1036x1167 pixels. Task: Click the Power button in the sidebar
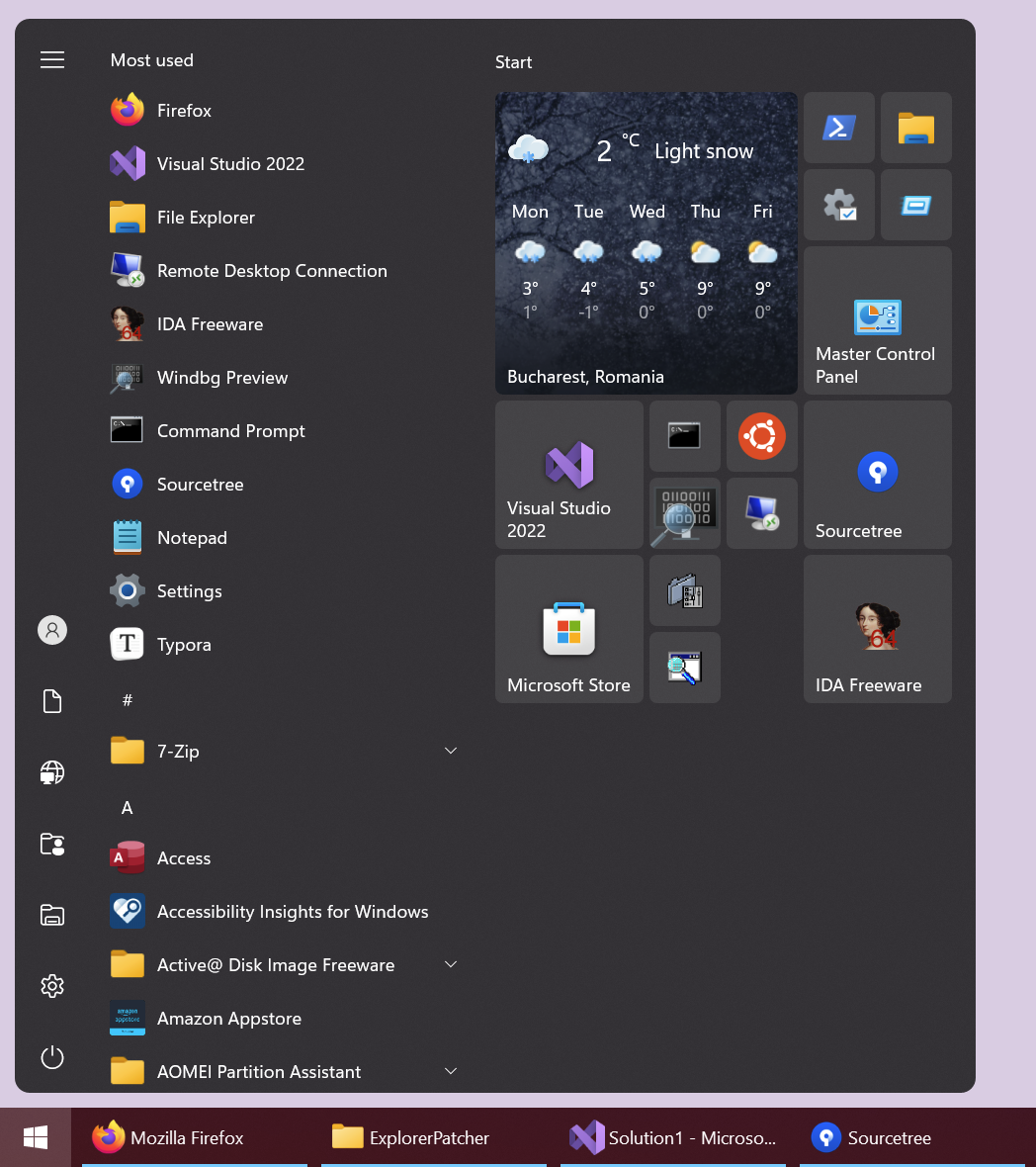[52, 1057]
